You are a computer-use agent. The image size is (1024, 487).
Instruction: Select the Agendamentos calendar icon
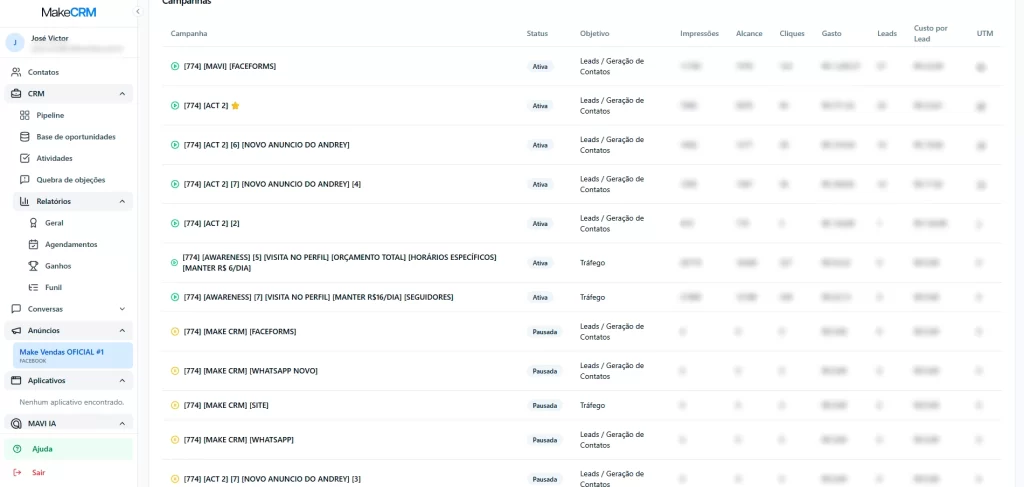point(33,244)
